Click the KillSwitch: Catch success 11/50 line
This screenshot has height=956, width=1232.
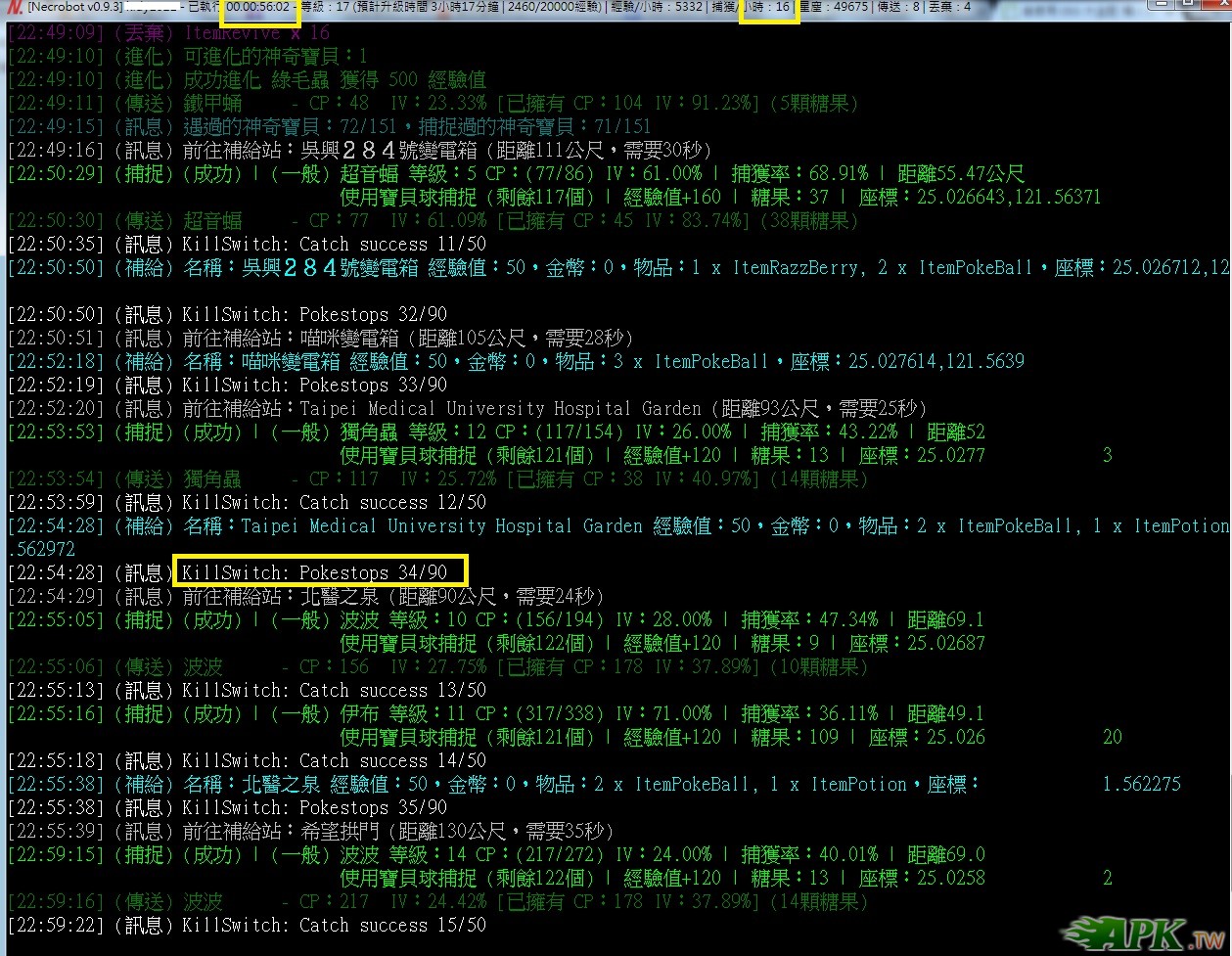tap(247, 245)
